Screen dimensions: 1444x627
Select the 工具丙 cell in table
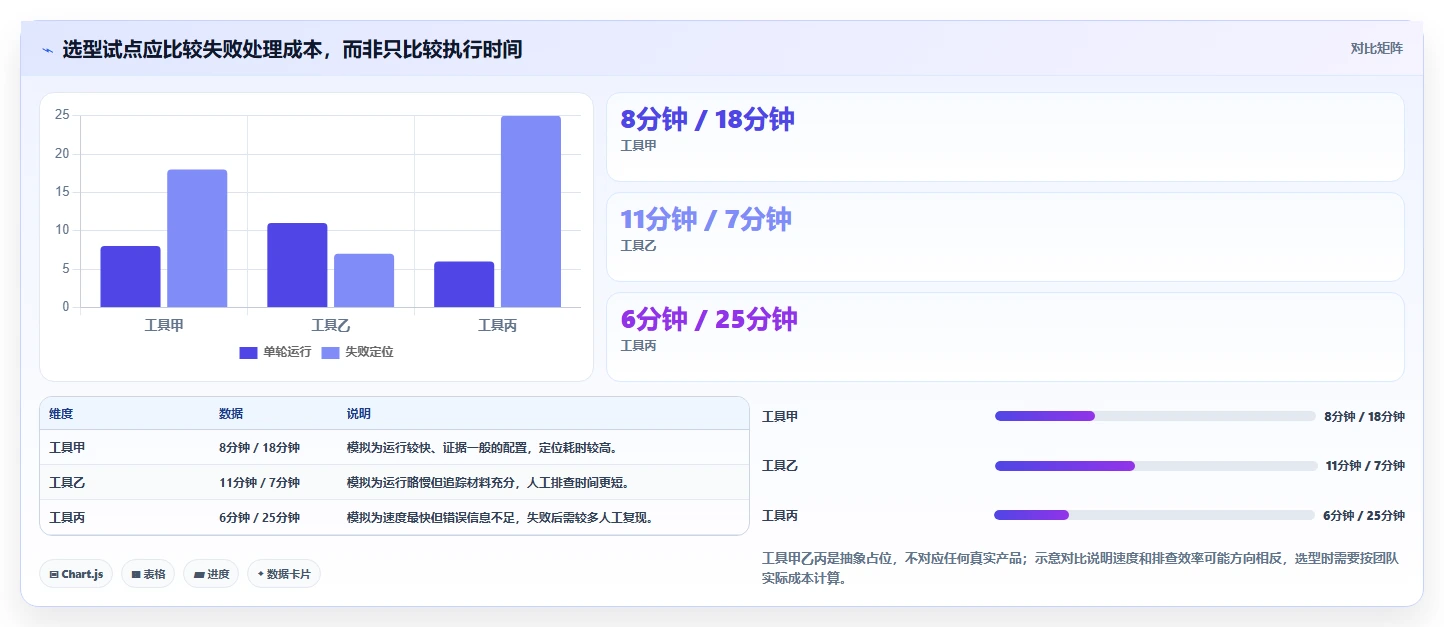[x=67, y=518]
